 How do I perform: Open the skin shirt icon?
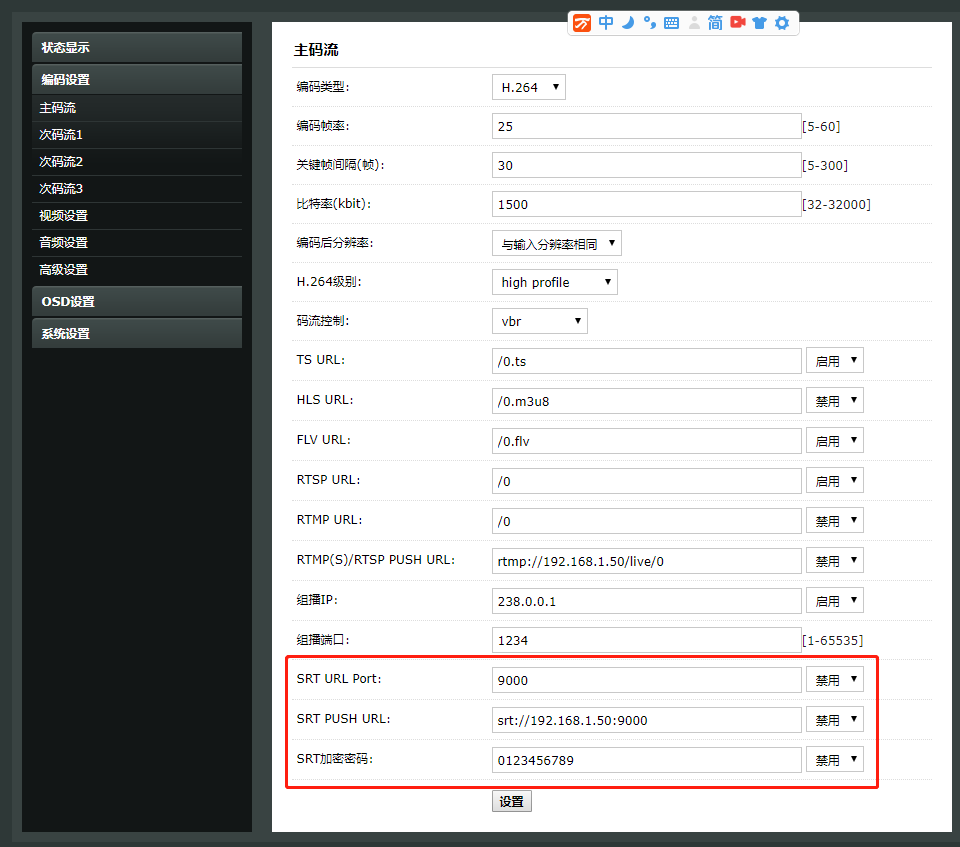click(759, 23)
